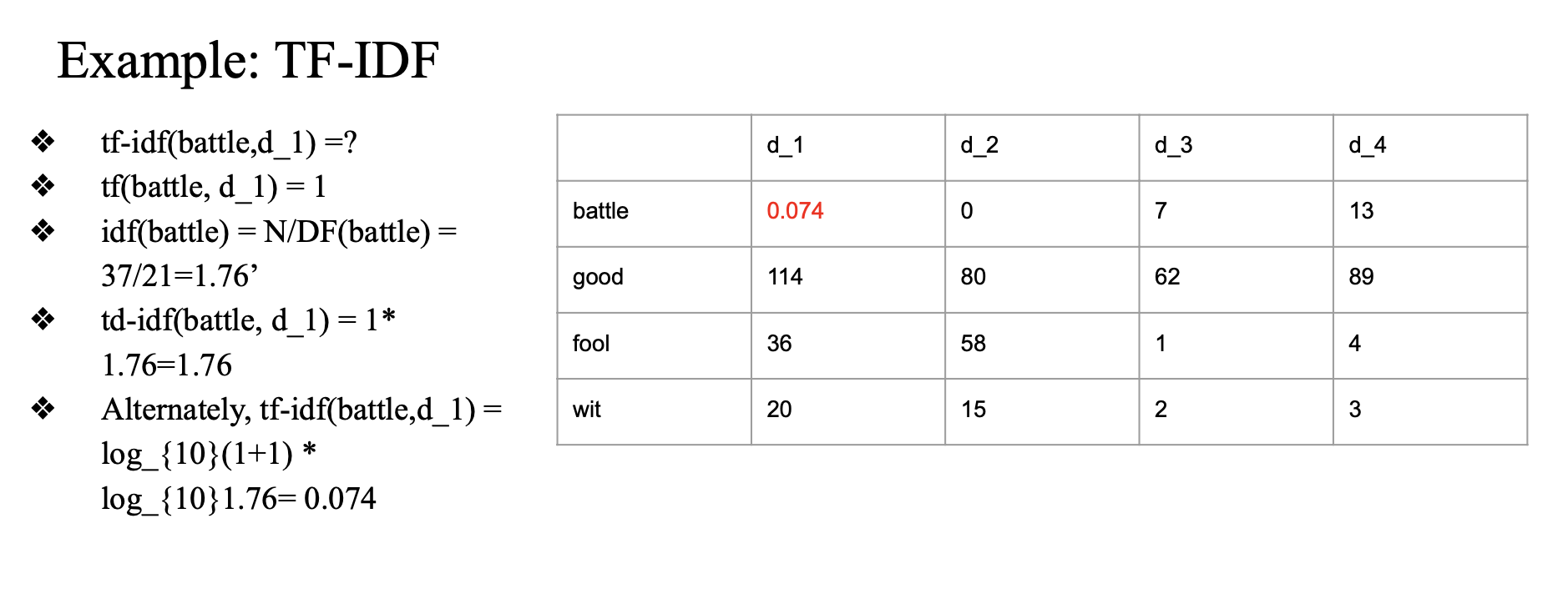
Task: Click the cell with value 13
Action: (x=1430, y=214)
